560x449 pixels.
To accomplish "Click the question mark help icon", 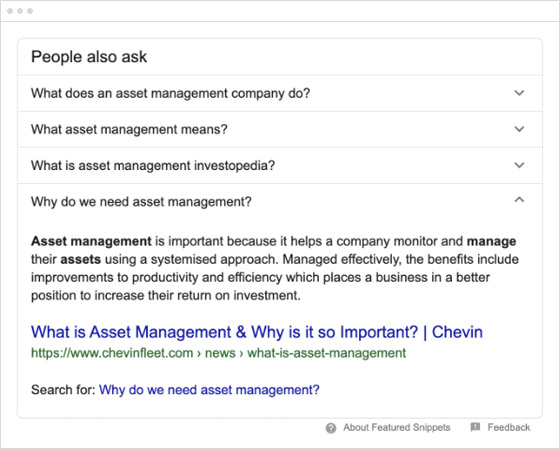I will click(x=331, y=428).
